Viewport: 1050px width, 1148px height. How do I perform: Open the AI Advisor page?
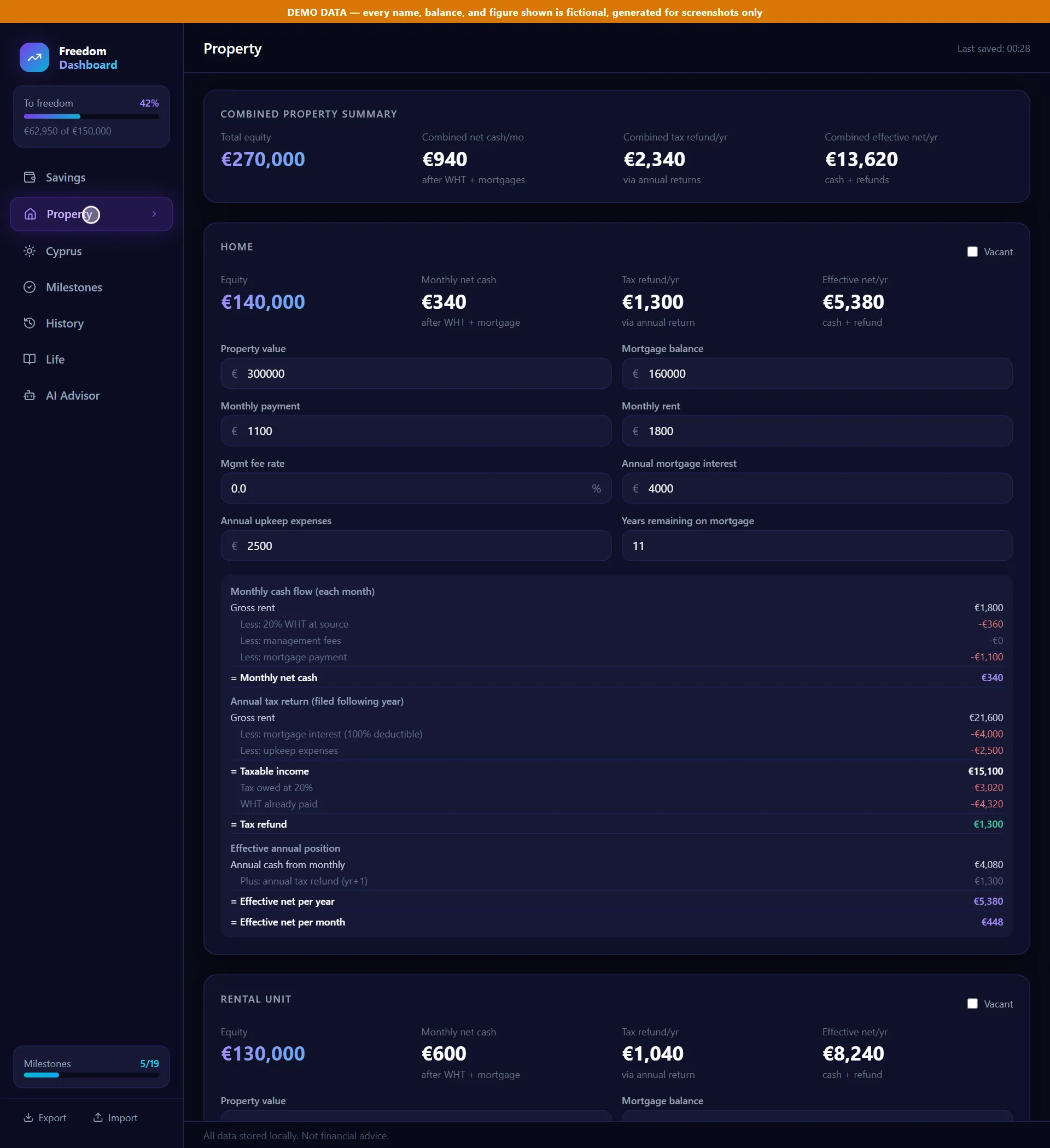(91, 395)
